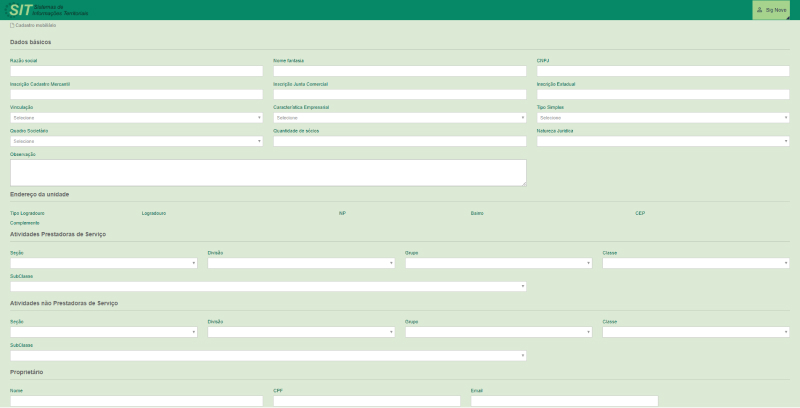Click the Quantidade de sócios field
This screenshot has height=408, width=800.
399,141
